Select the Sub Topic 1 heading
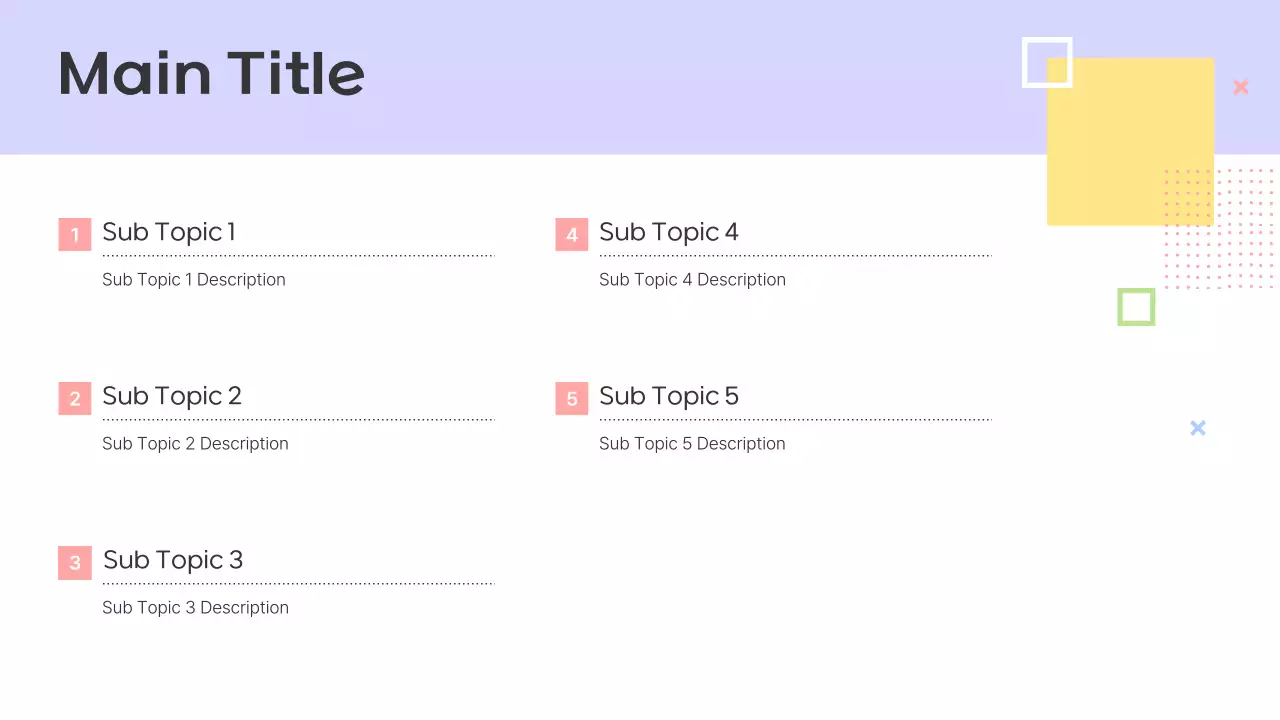The width and height of the screenshot is (1280, 720). (x=169, y=232)
